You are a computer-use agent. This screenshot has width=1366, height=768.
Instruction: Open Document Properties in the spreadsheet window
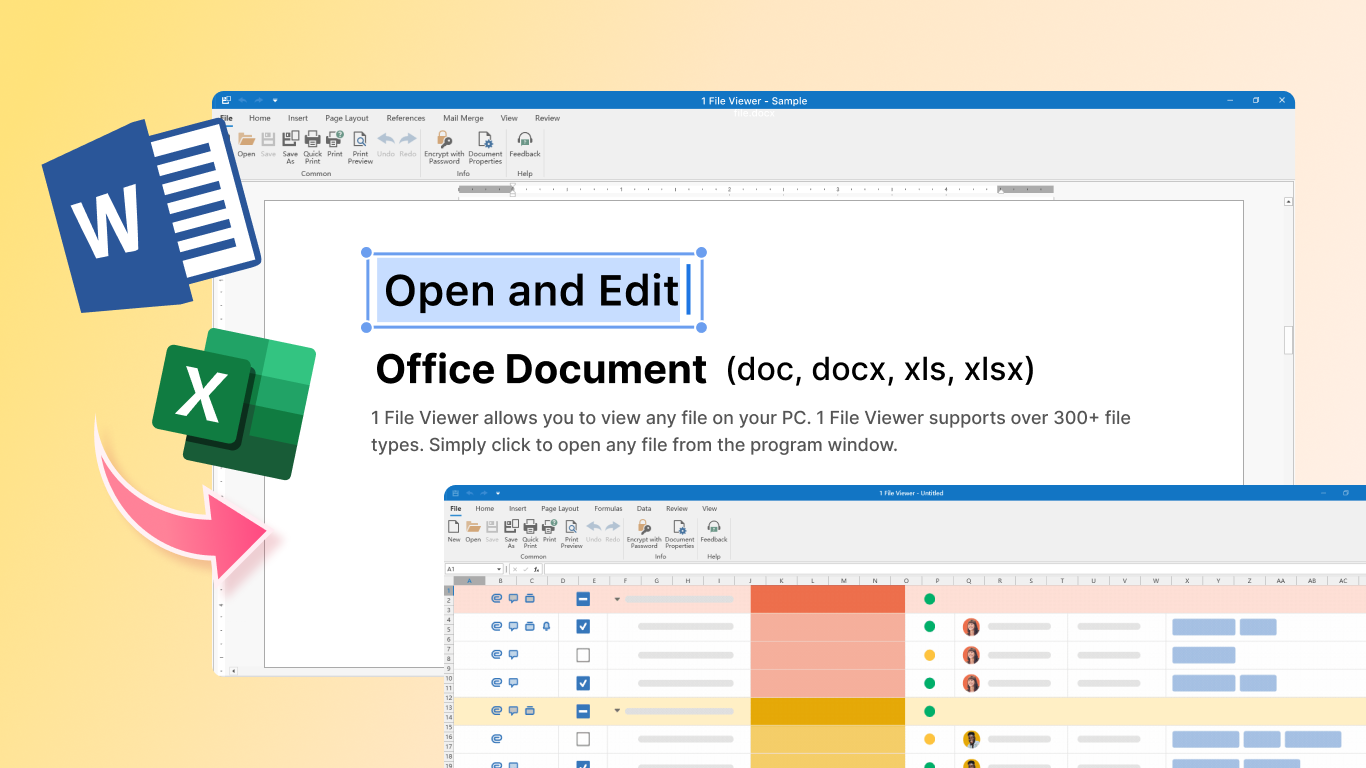pos(679,535)
